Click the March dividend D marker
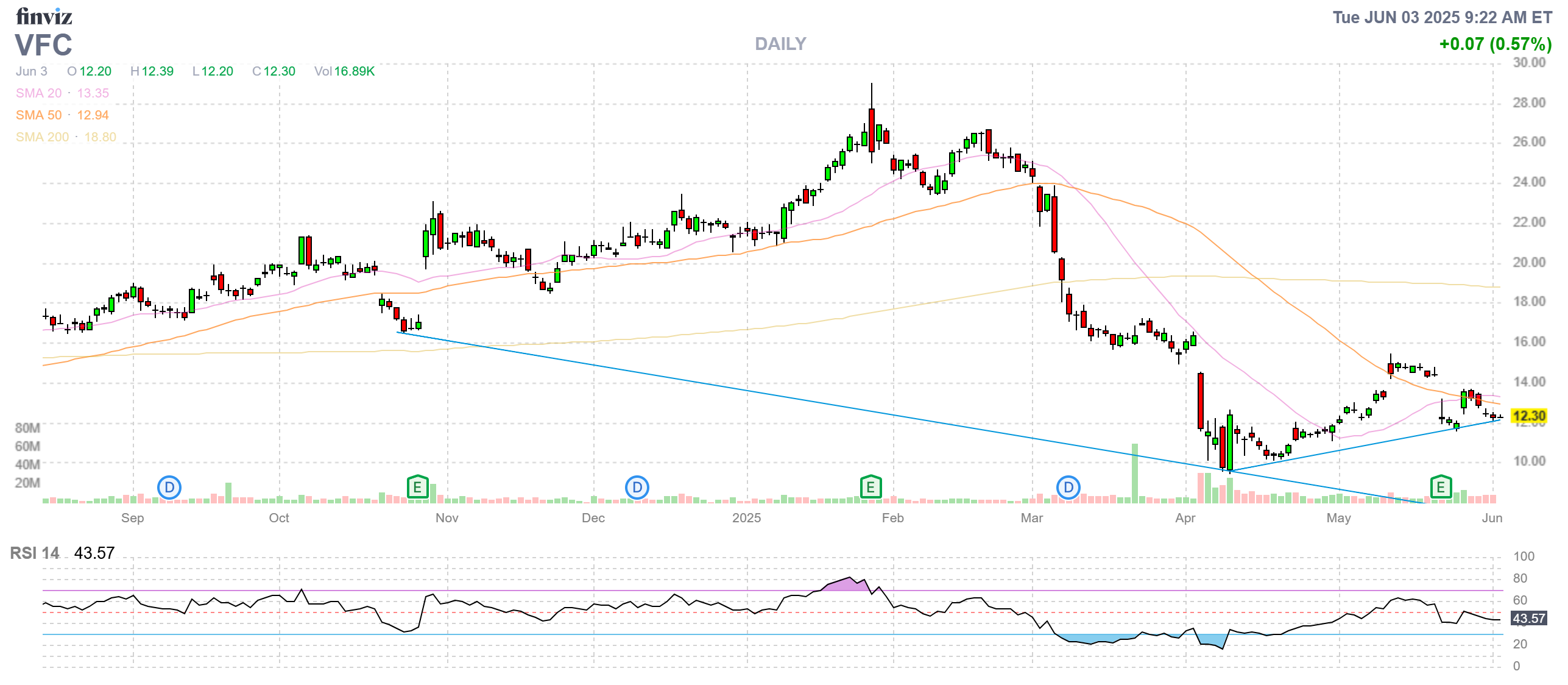The width and height of the screenshot is (1568, 685). point(1068,488)
